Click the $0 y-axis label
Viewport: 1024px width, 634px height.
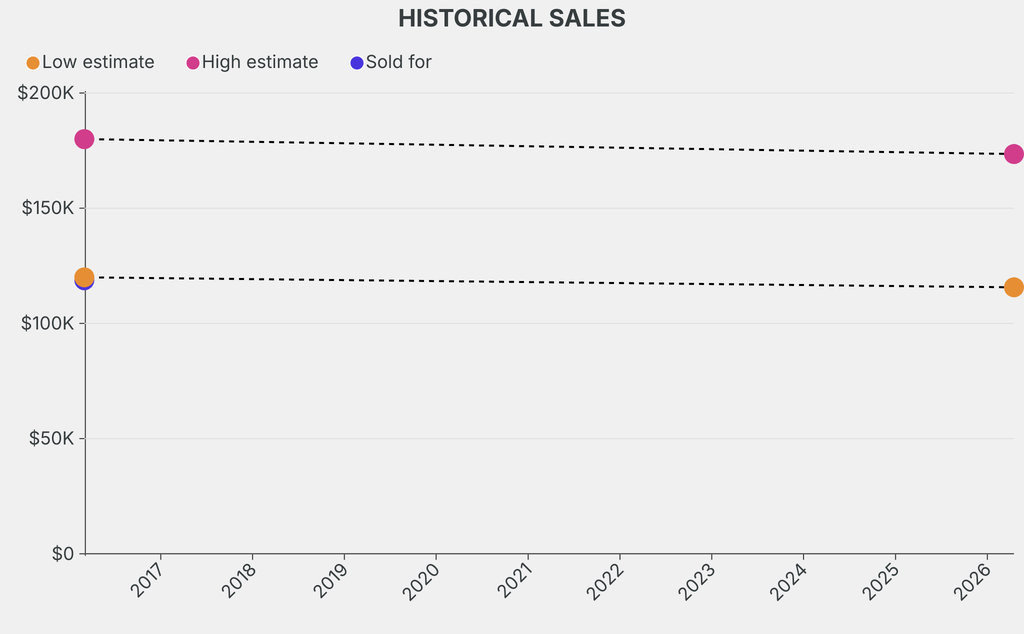[x=62, y=553]
